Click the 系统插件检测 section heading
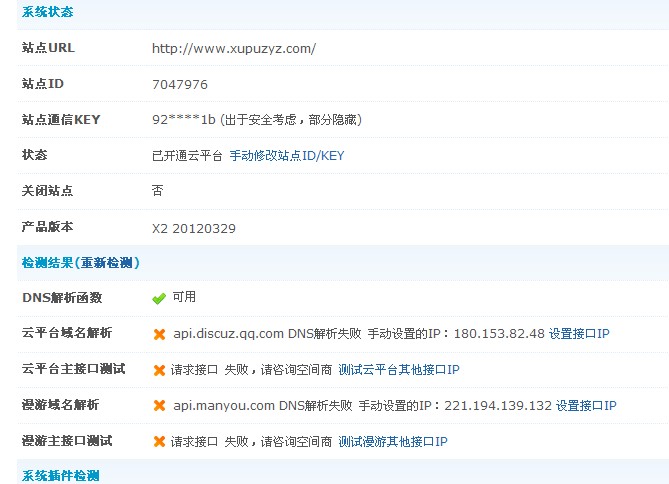The width and height of the screenshot is (669, 484). tap(61, 475)
